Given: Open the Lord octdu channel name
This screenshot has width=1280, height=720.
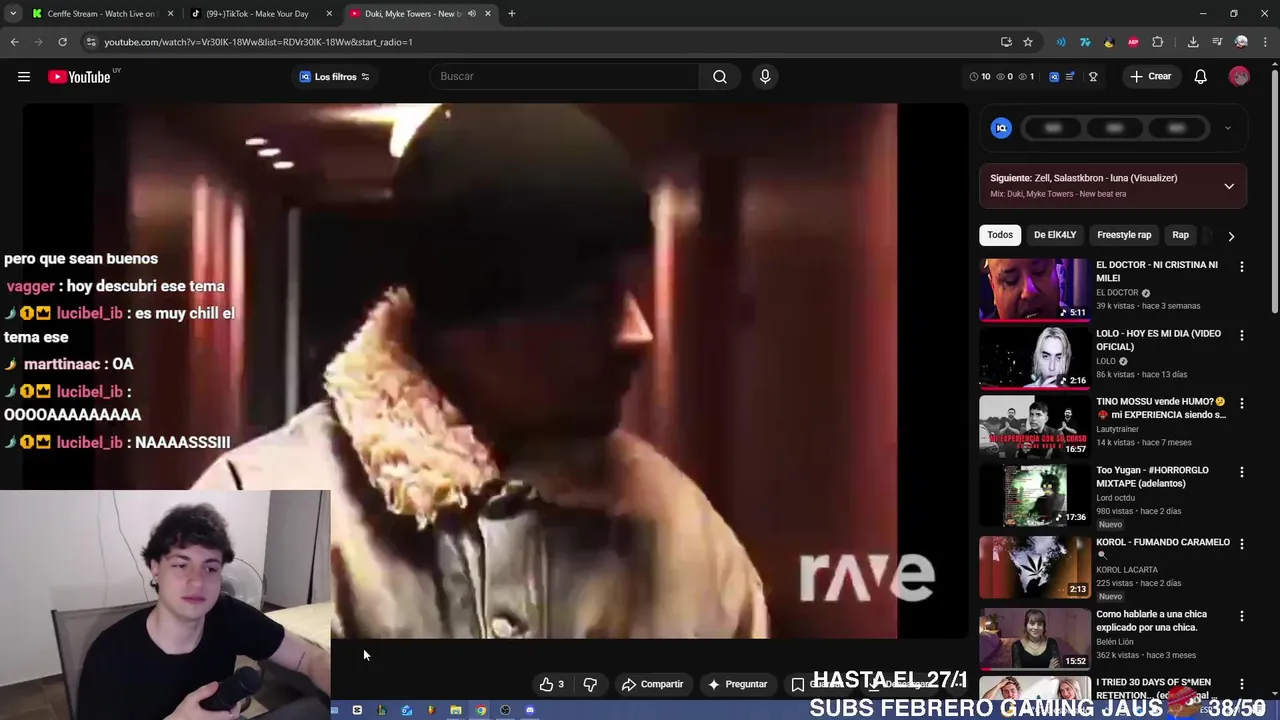Looking at the screenshot, I should pos(1116,498).
